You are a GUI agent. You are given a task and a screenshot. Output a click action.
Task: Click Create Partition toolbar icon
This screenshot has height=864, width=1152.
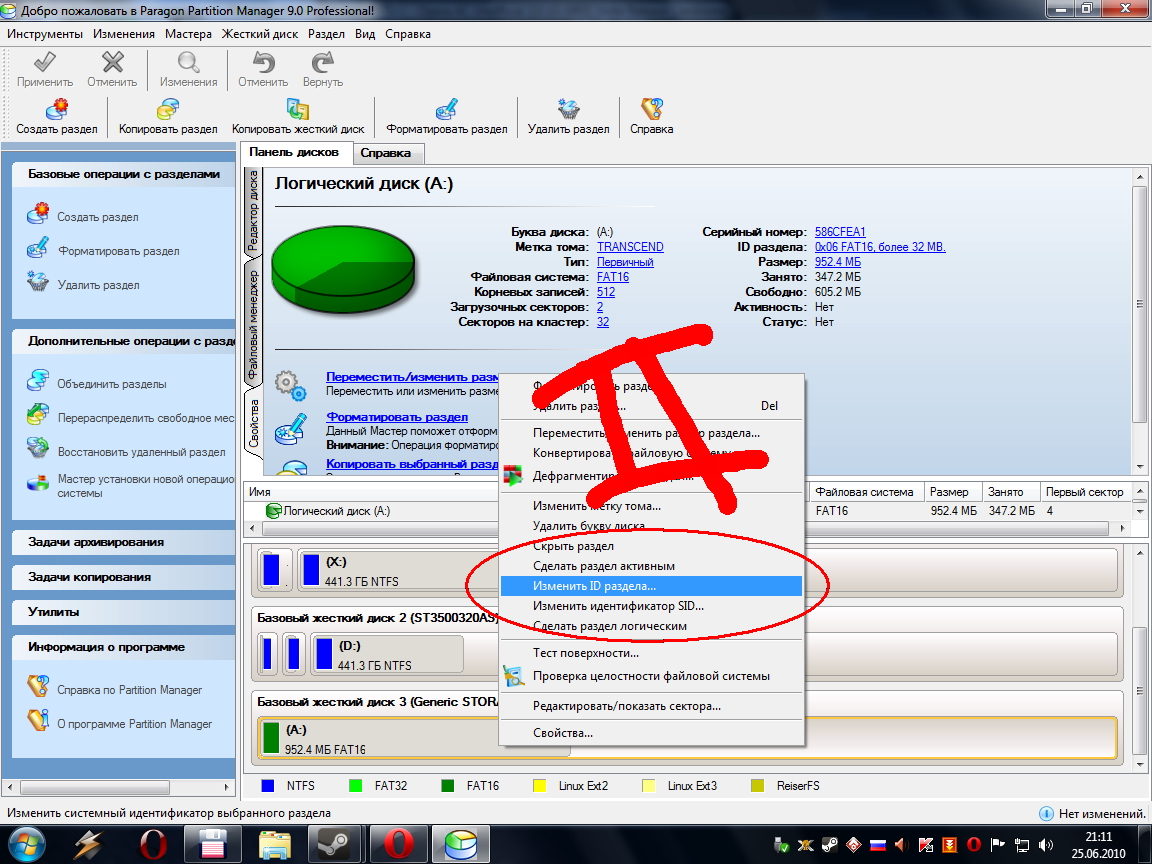click(57, 109)
